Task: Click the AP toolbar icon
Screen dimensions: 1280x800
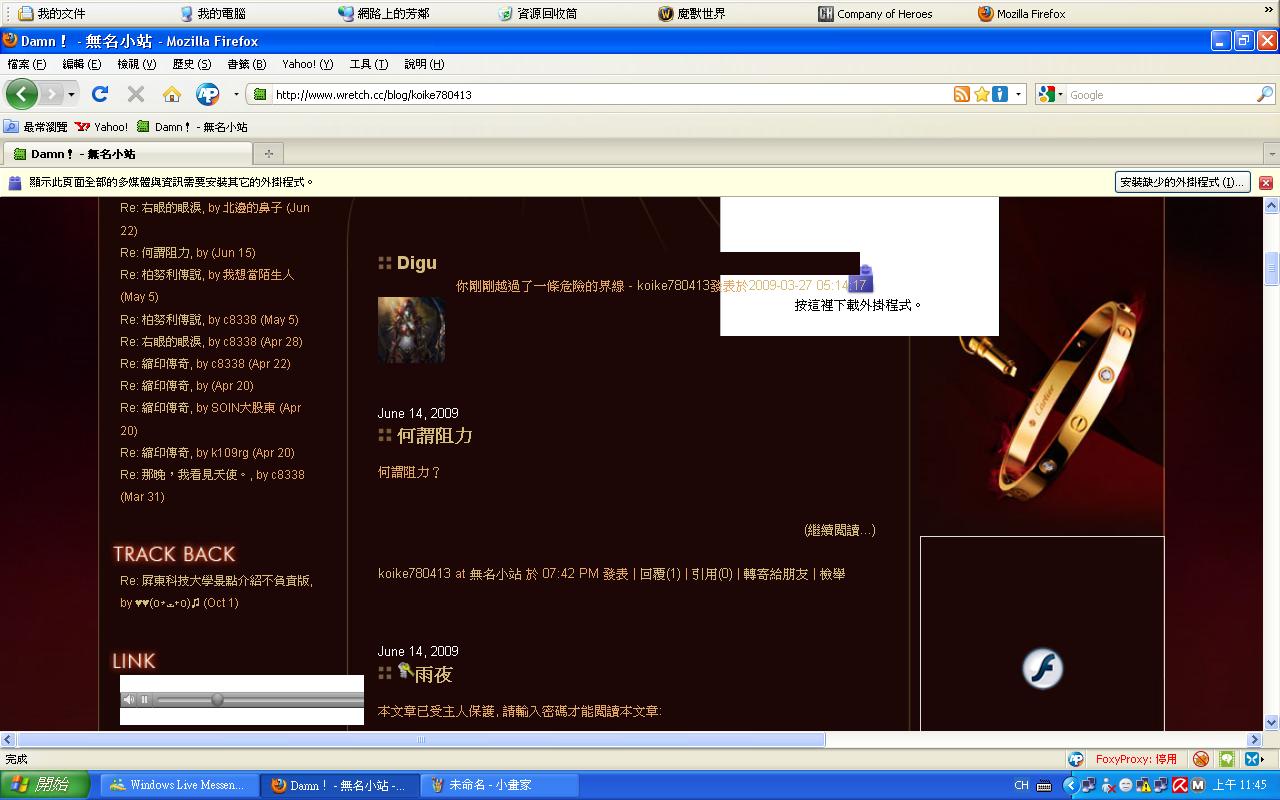Action: point(207,94)
